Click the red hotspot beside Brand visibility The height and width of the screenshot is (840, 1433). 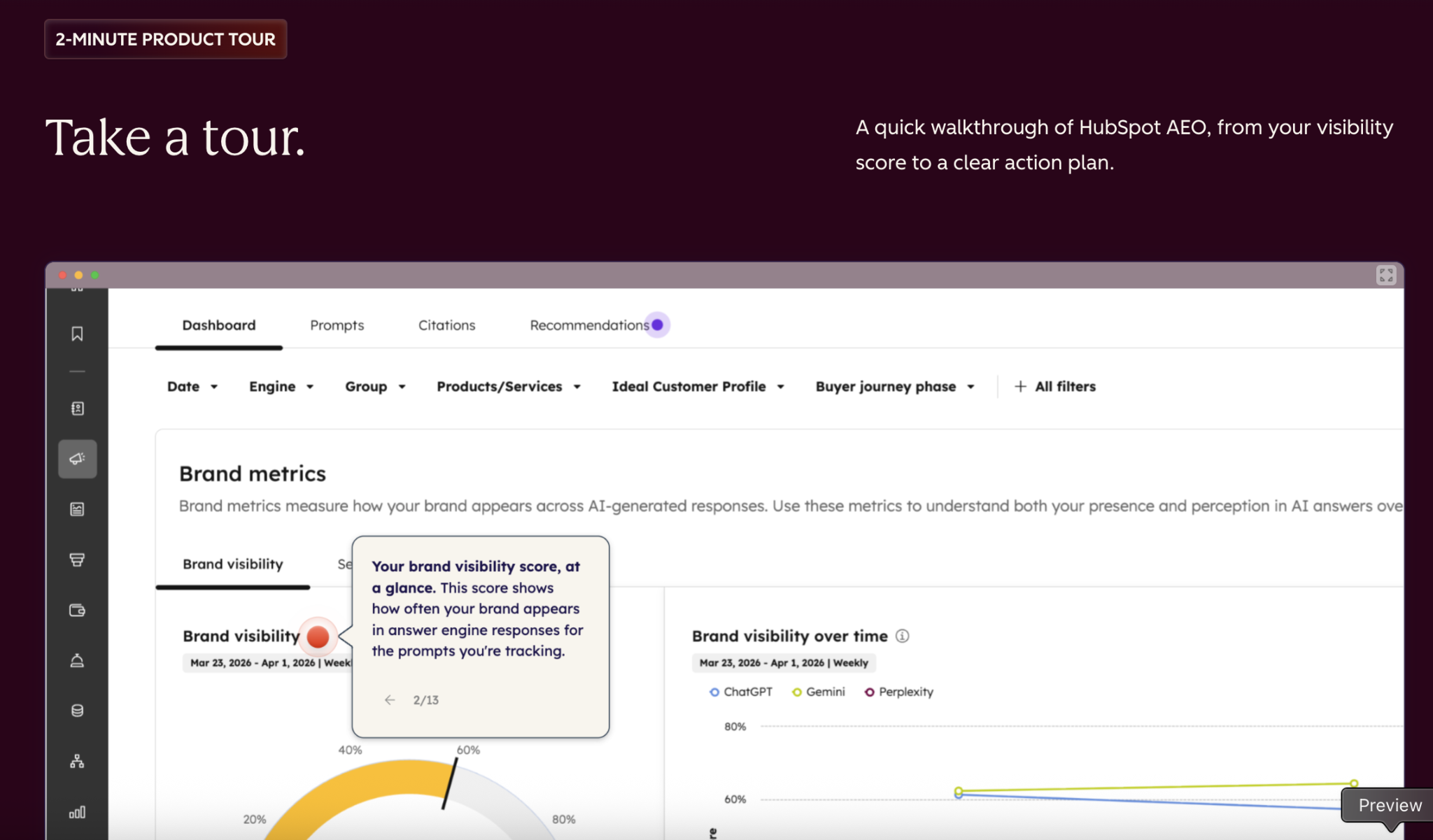coord(318,636)
